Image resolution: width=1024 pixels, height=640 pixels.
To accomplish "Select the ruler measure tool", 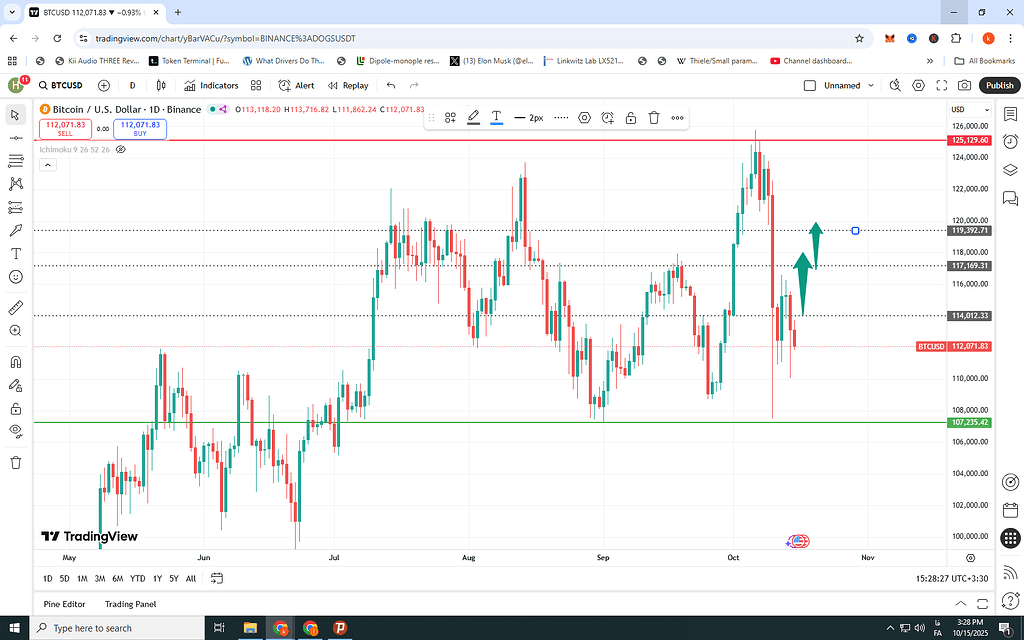I will point(15,308).
